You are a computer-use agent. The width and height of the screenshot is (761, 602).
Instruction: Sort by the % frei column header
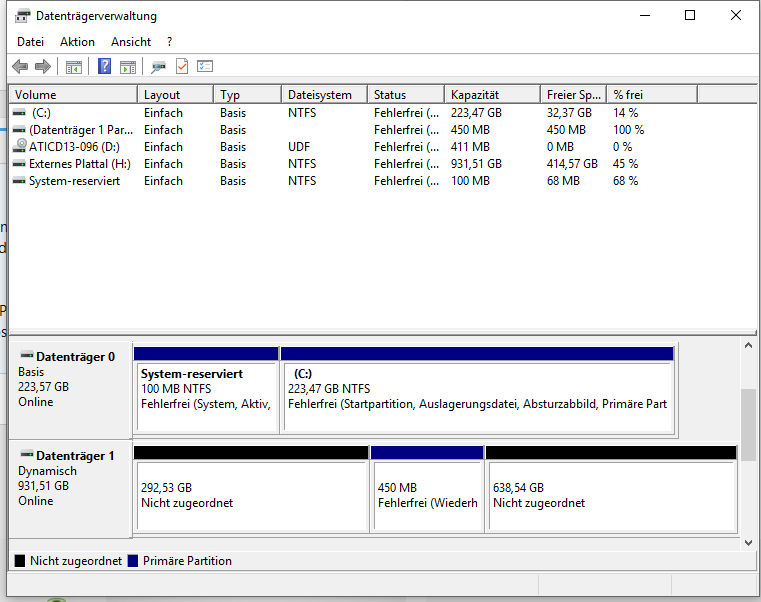click(652, 95)
